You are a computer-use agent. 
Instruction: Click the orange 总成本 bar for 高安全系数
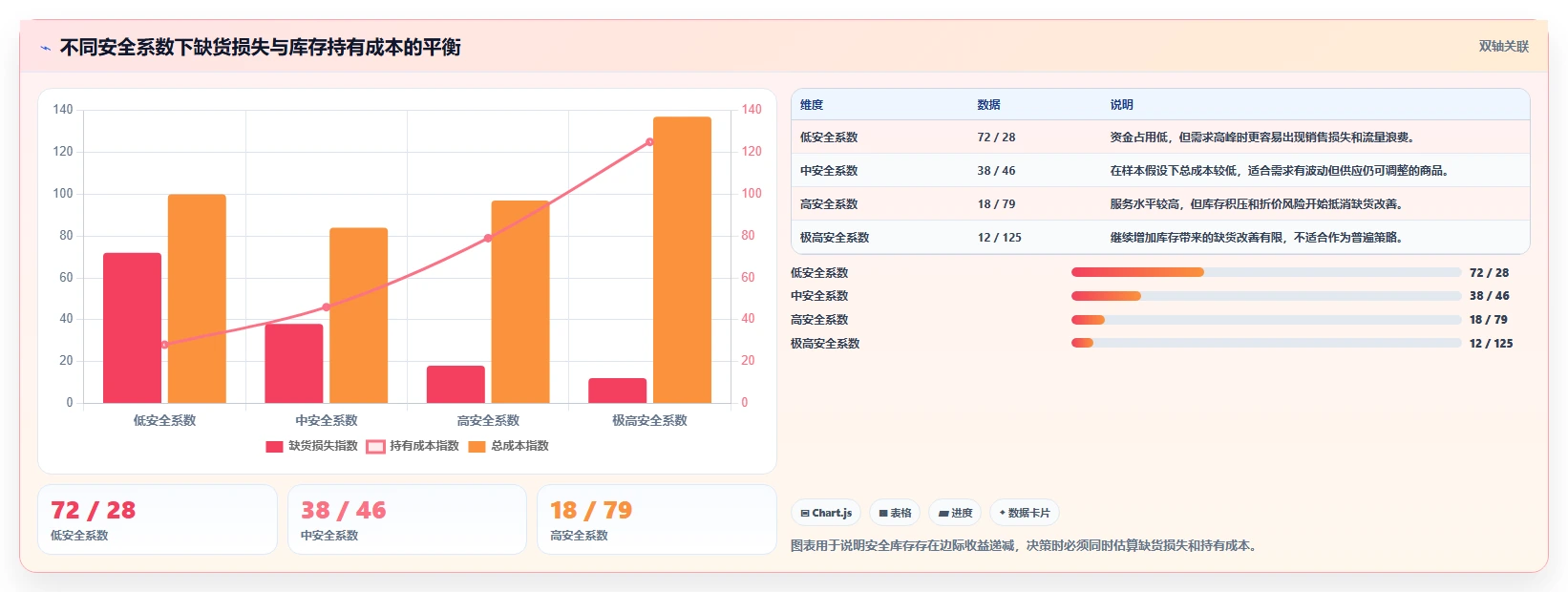[520, 302]
